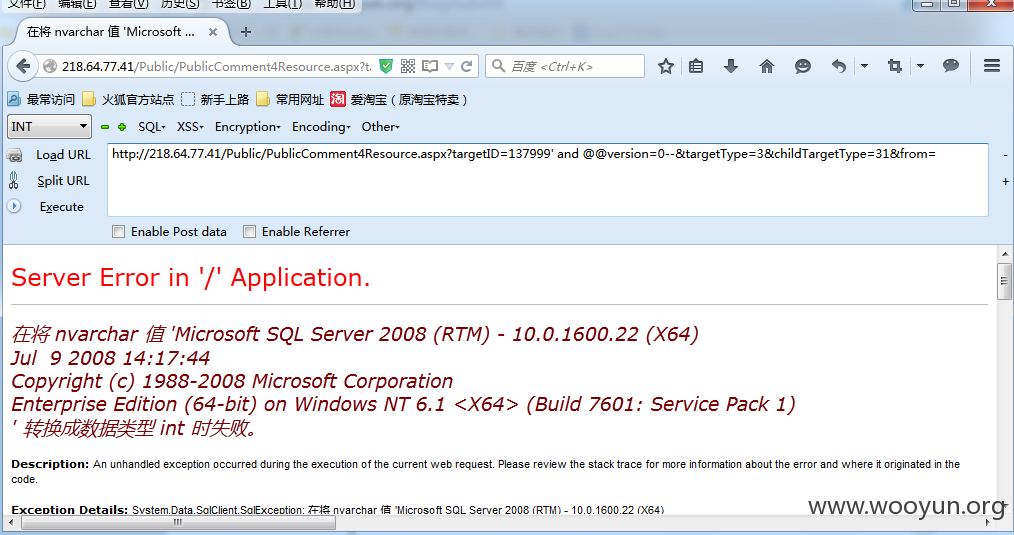Click the undo curved arrow icon

click(x=838, y=66)
